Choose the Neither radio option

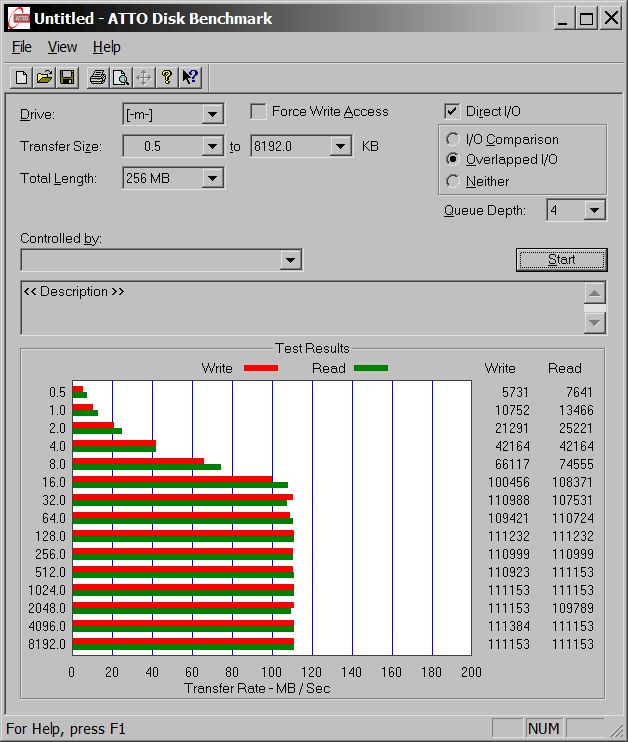point(453,181)
